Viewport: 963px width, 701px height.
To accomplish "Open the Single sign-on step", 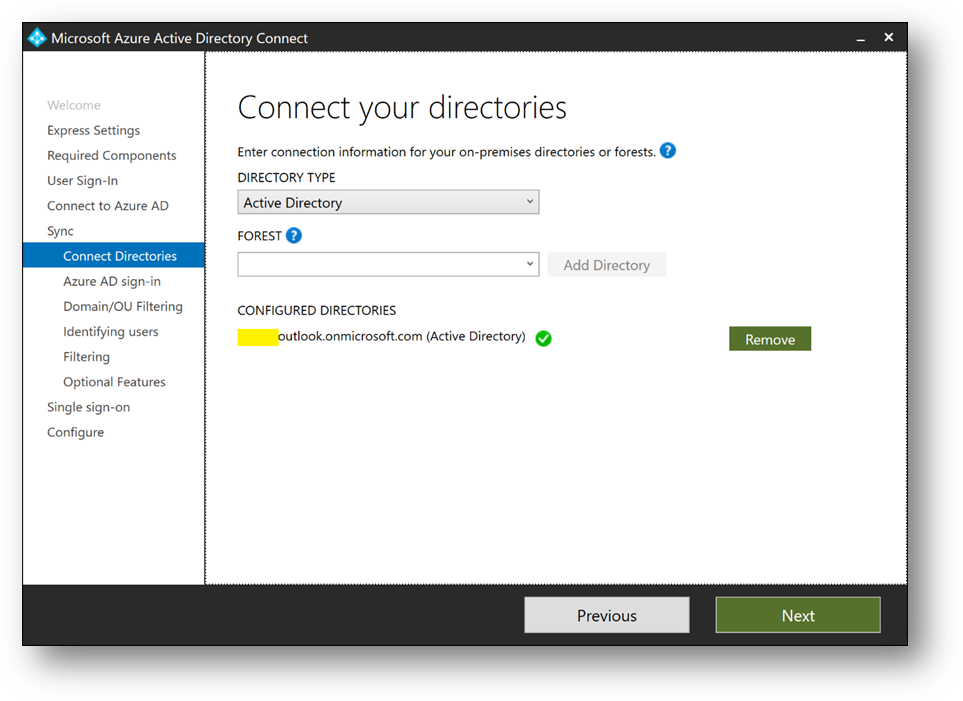I will point(88,407).
